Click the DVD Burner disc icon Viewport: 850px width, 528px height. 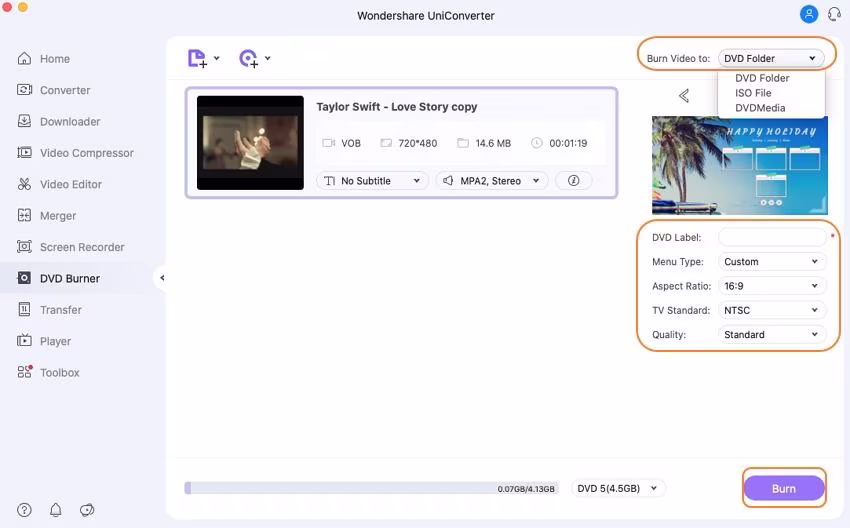pyautogui.click(x=24, y=279)
